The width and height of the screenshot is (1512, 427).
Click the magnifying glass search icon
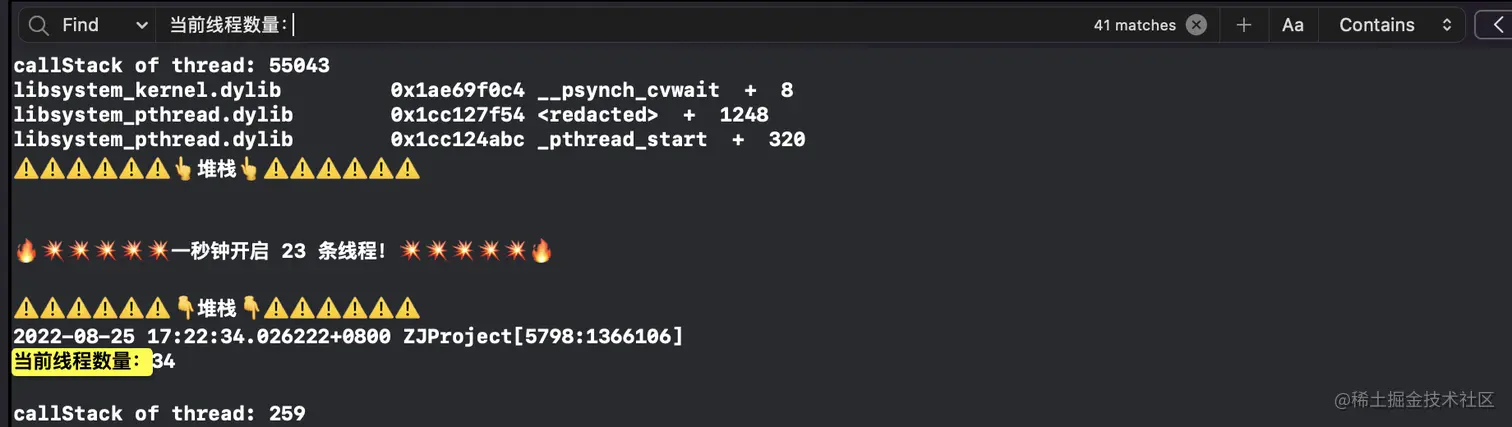tap(39, 25)
